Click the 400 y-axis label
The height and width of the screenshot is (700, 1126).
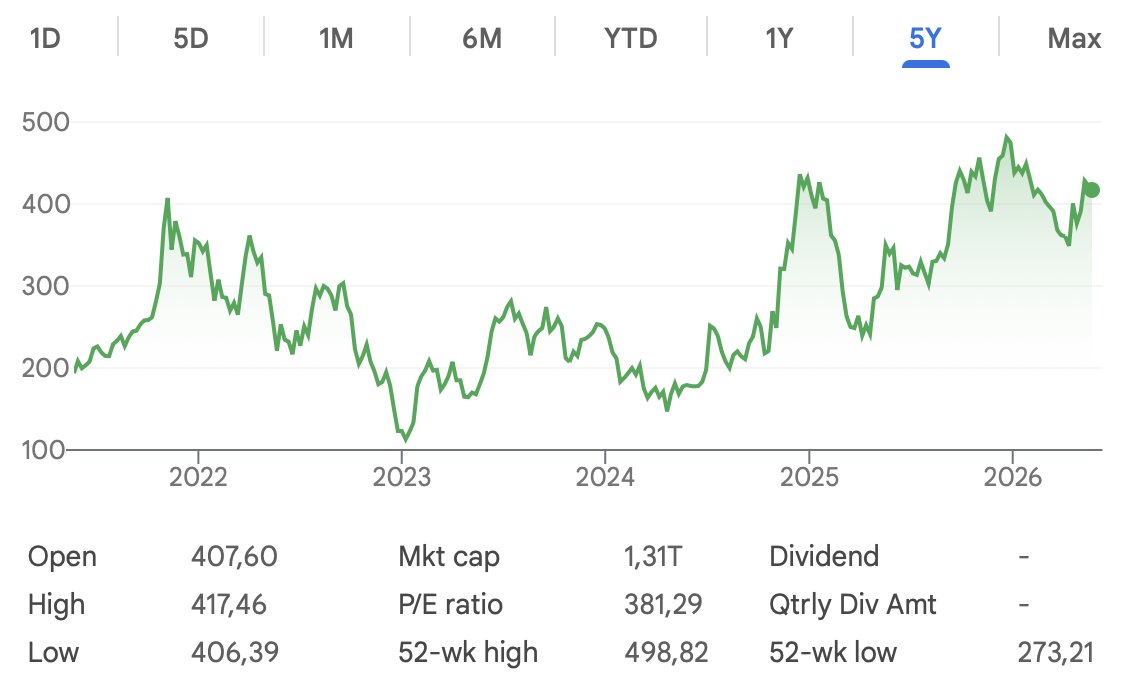[x=46, y=204]
